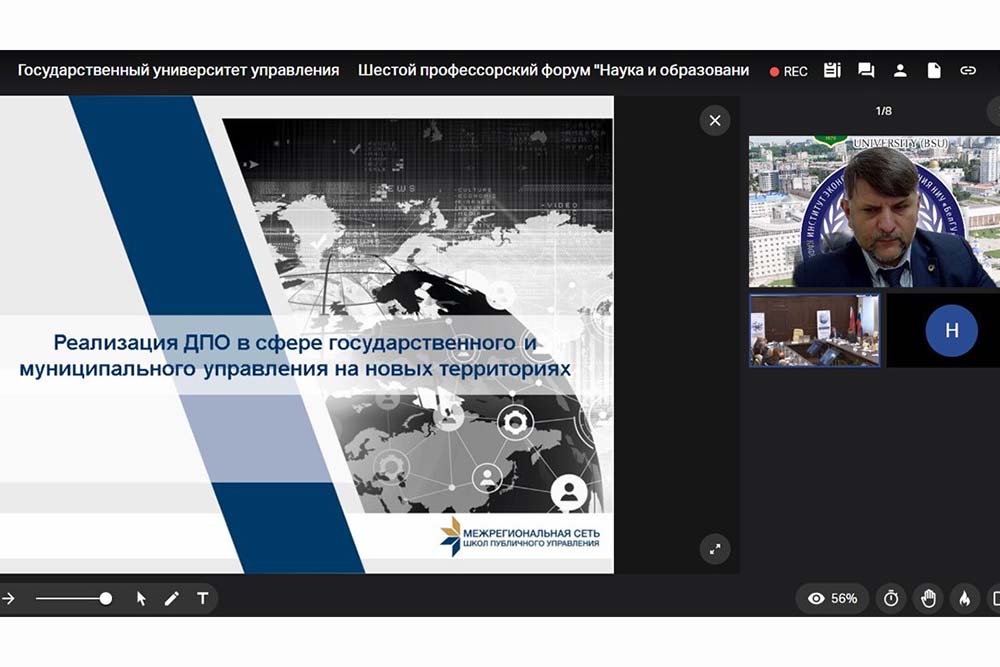Image resolution: width=1000 pixels, height=667 pixels.
Task: Click the slider handle in drawing toolbar
Action: pyautogui.click(x=105, y=598)
